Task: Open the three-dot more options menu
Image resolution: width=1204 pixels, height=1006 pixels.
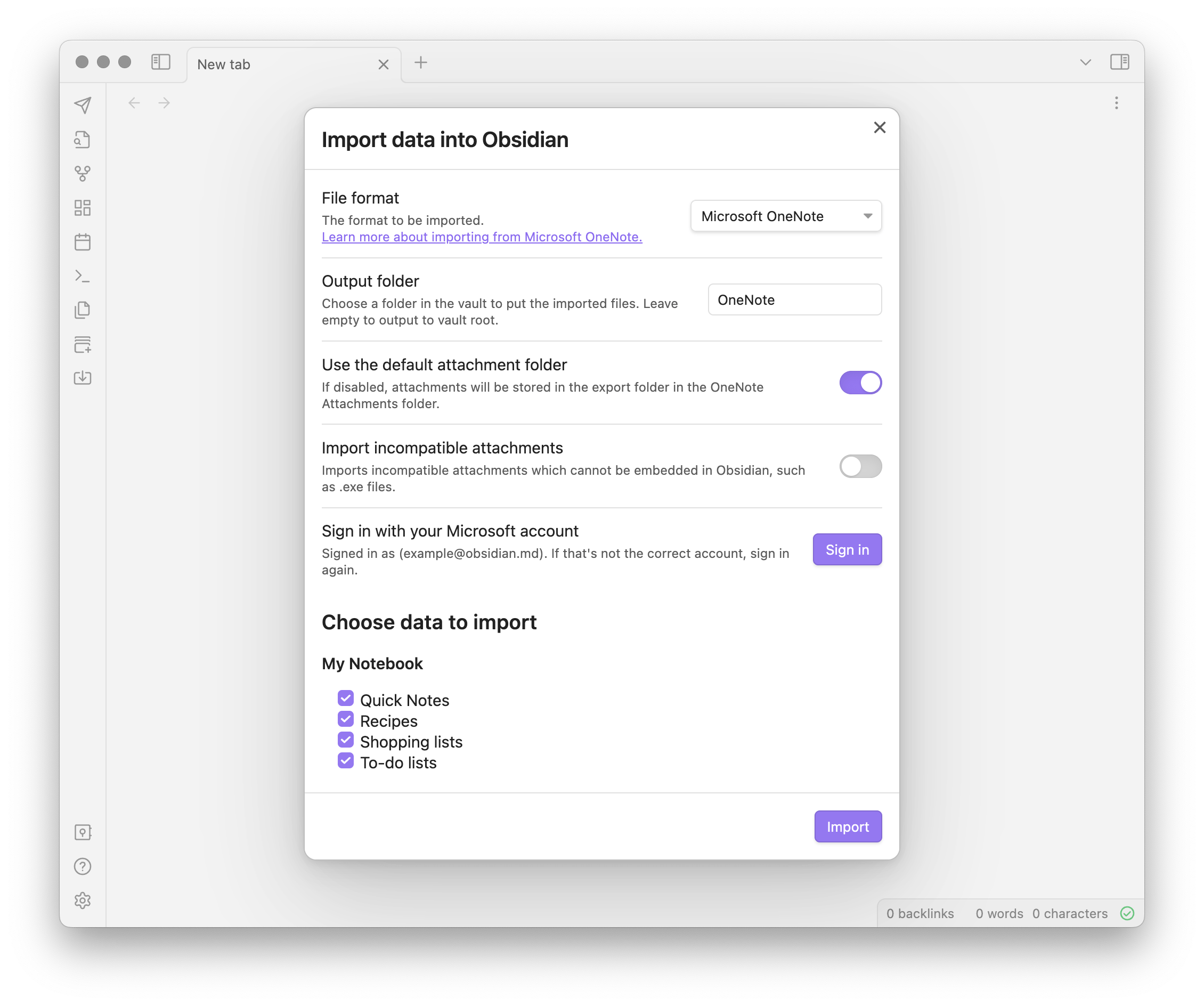Action: 1116,103
